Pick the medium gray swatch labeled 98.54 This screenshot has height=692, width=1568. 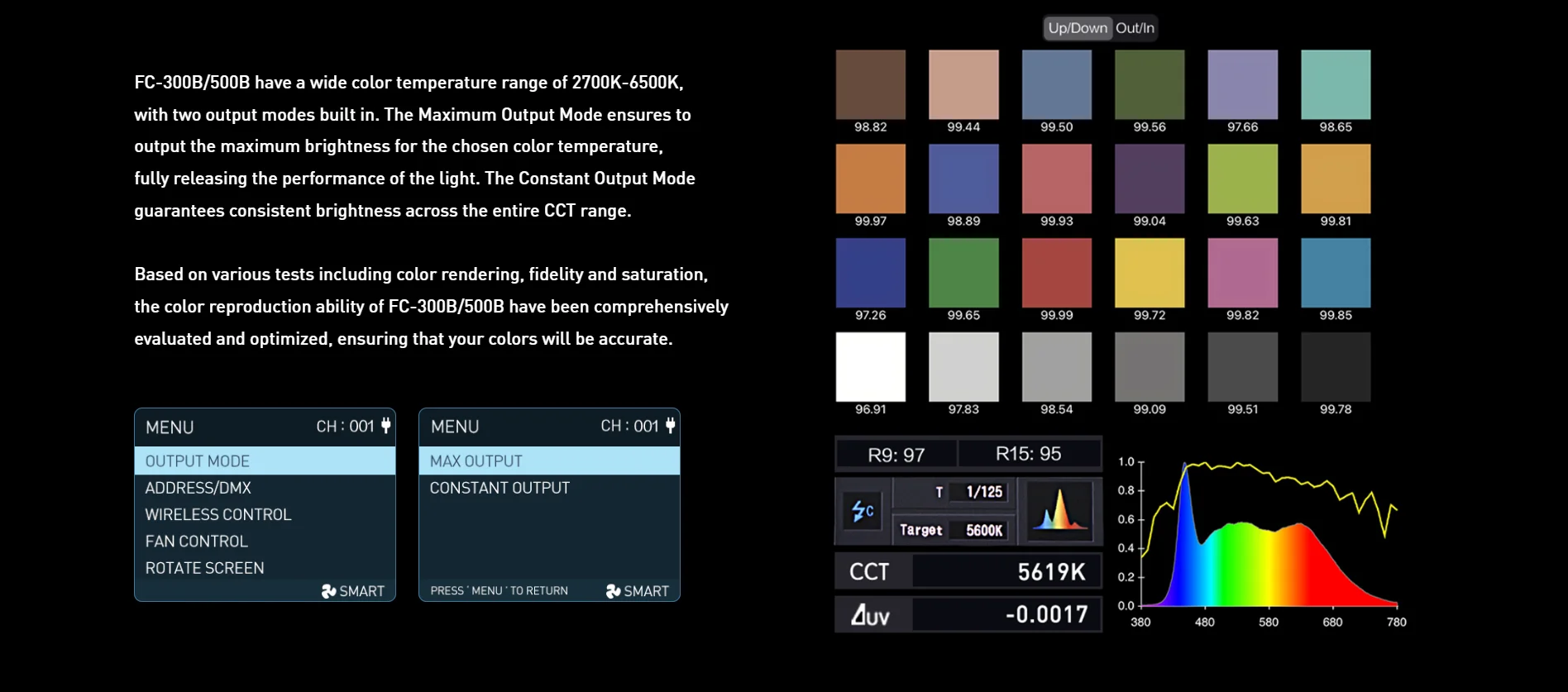pos(1057,367)
